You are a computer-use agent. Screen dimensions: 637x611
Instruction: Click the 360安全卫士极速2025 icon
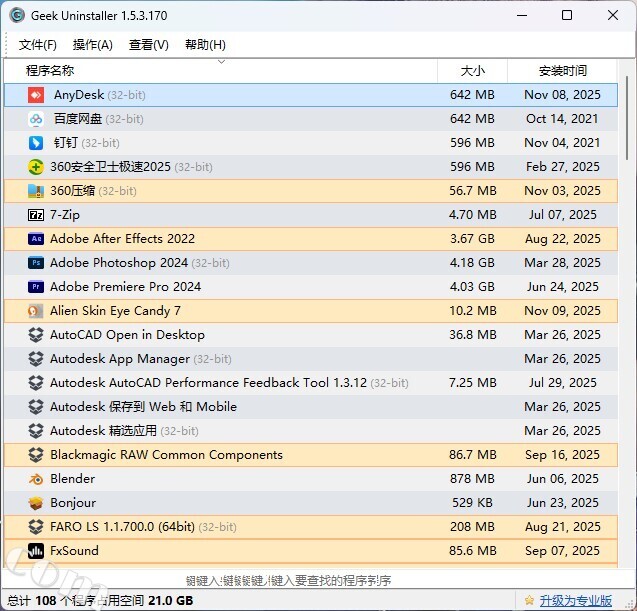pos(36,167)
